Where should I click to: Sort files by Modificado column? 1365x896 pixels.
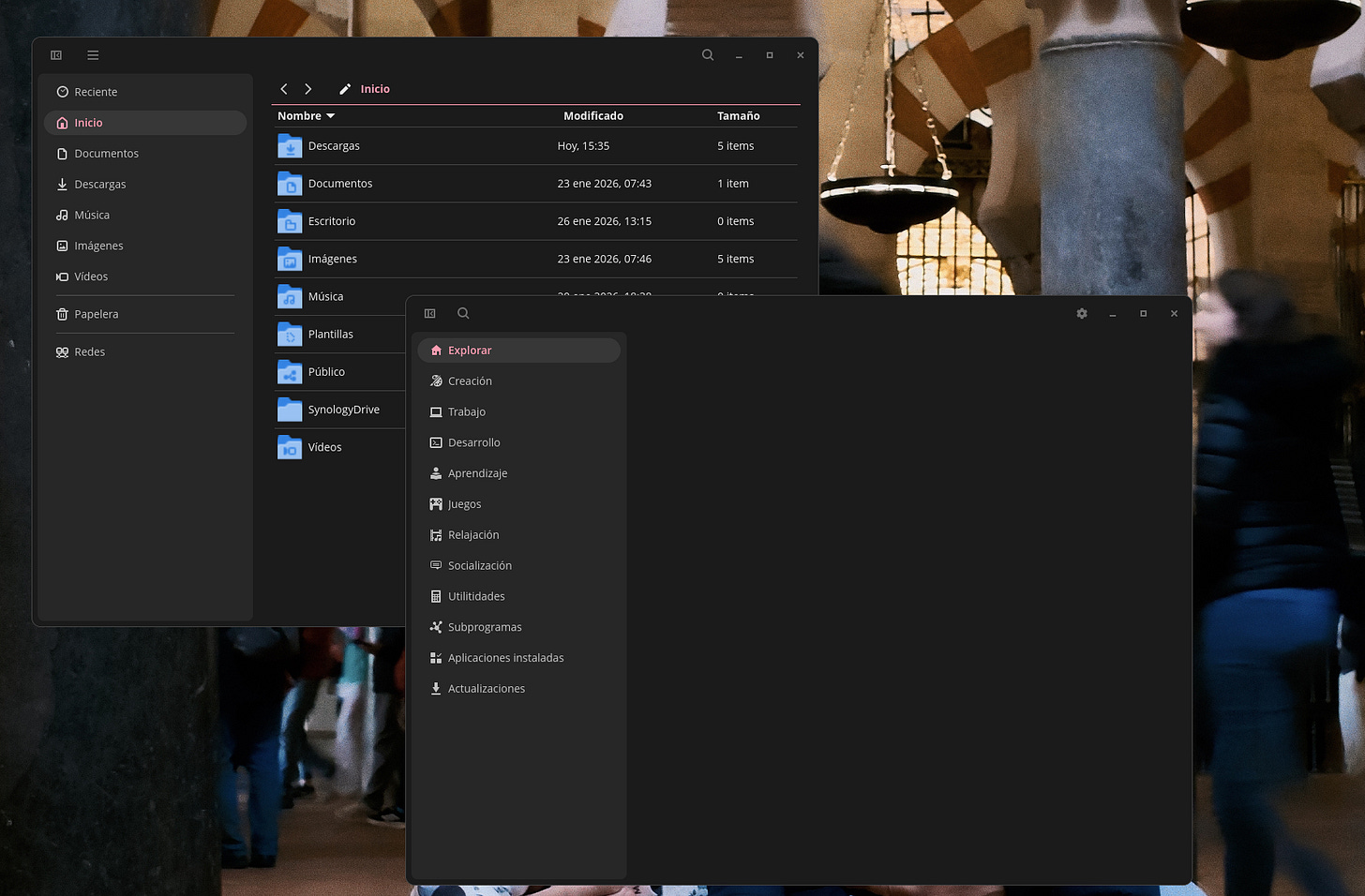592,116
